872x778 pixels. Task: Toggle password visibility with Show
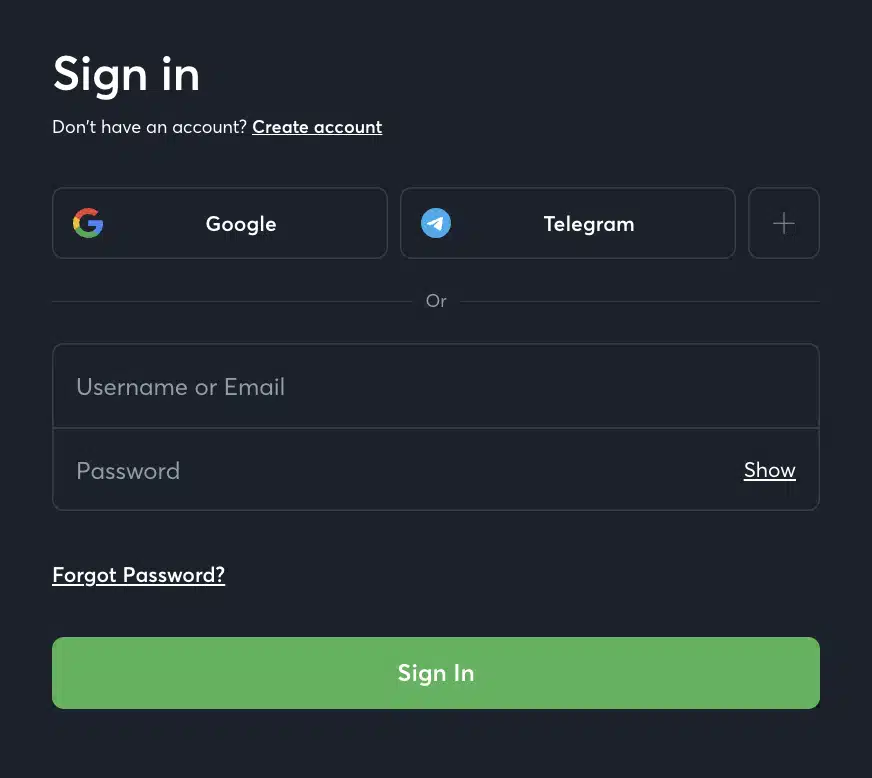click(770, 470)
